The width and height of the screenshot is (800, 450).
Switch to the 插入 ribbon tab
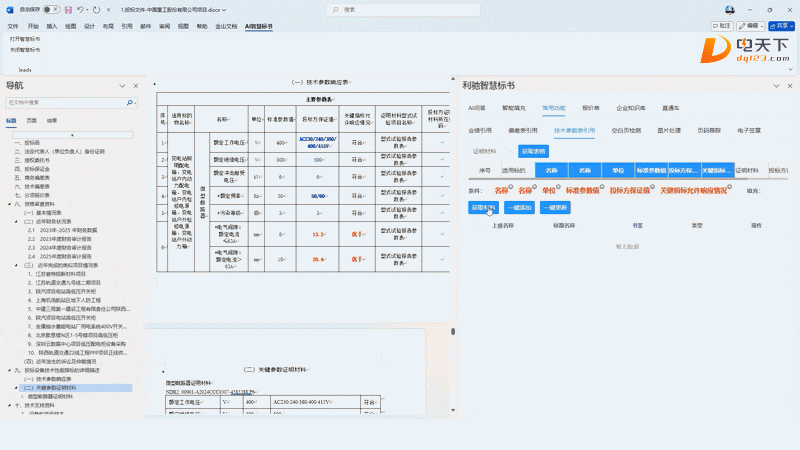(52, 26)
